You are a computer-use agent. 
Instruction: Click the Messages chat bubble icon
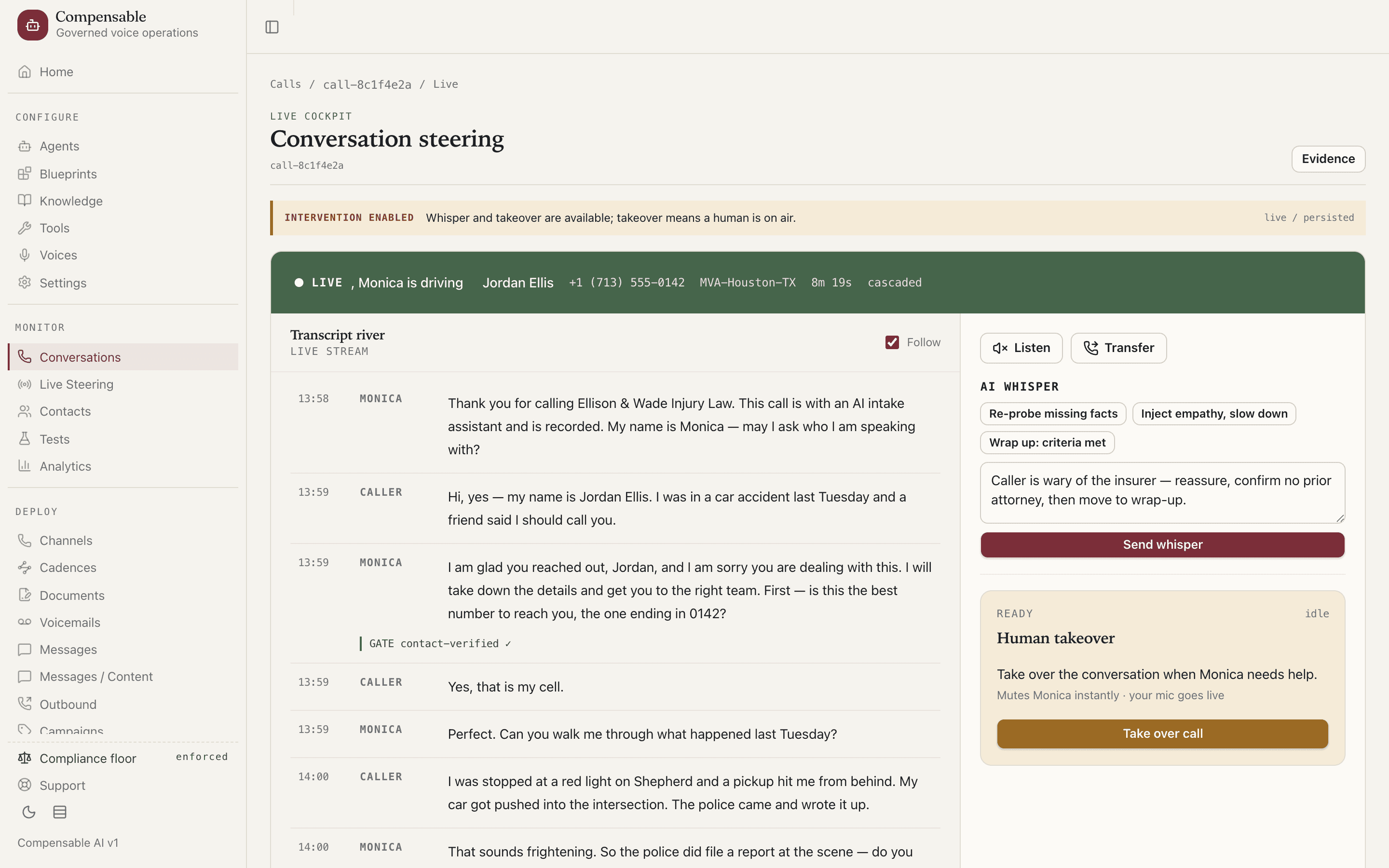(x=24, y=649)
